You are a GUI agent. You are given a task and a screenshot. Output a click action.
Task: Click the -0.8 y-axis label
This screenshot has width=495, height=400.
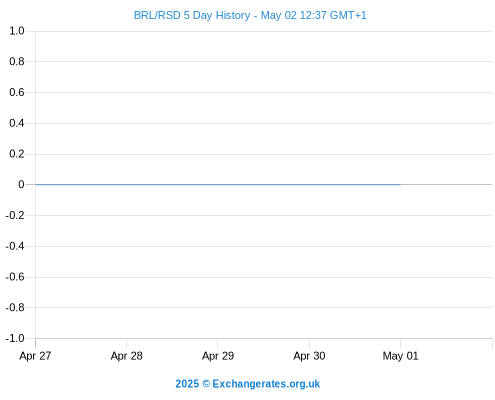(x=15, y=308)
